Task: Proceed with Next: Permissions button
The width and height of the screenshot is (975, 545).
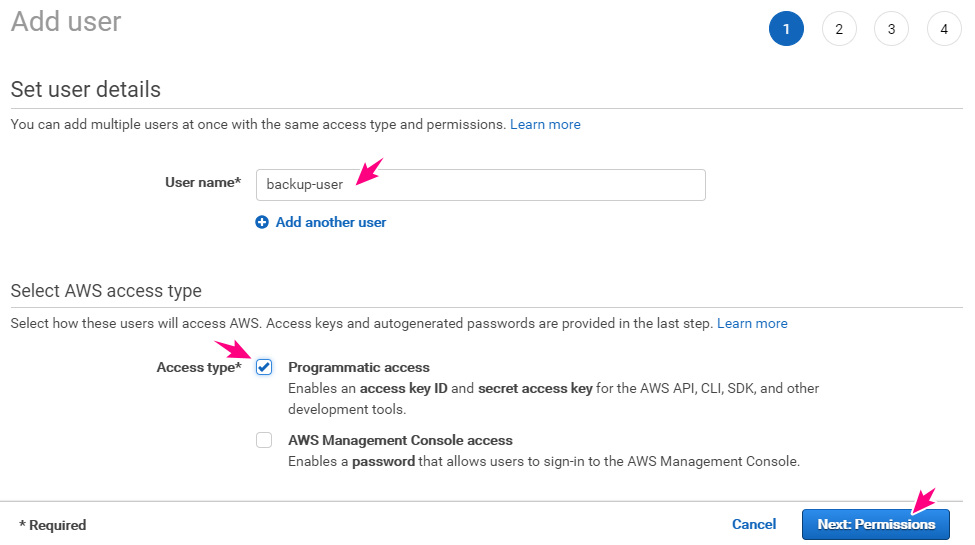Action: (x=876, y=524)
